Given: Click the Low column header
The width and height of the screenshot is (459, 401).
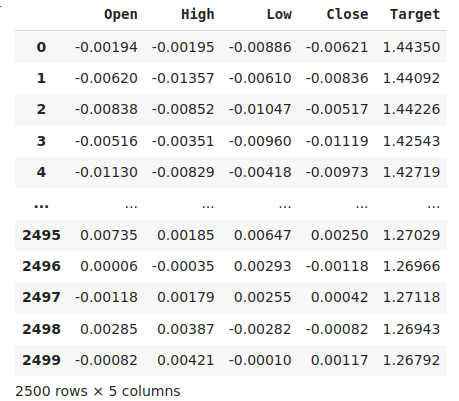Looking at the screenshot, I should 279,14.
